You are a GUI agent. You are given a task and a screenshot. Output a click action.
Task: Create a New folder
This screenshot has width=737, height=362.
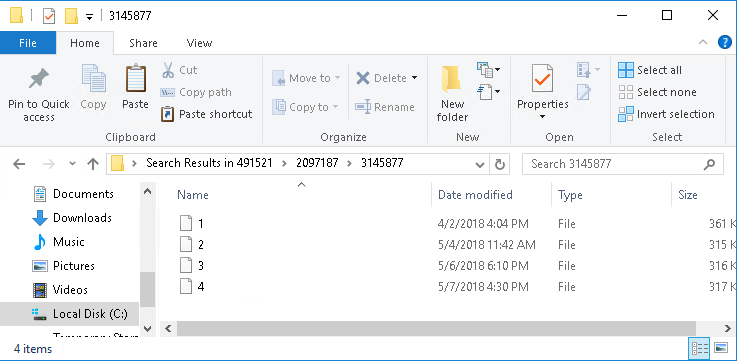[452, 93]
